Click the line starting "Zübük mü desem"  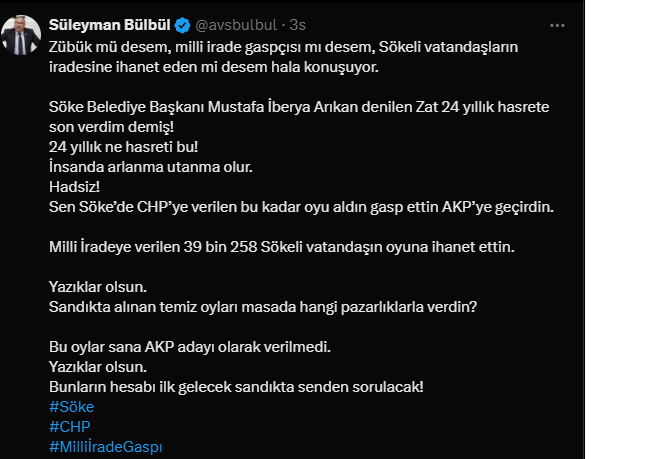pyautogui.click(x=284, y=47)
